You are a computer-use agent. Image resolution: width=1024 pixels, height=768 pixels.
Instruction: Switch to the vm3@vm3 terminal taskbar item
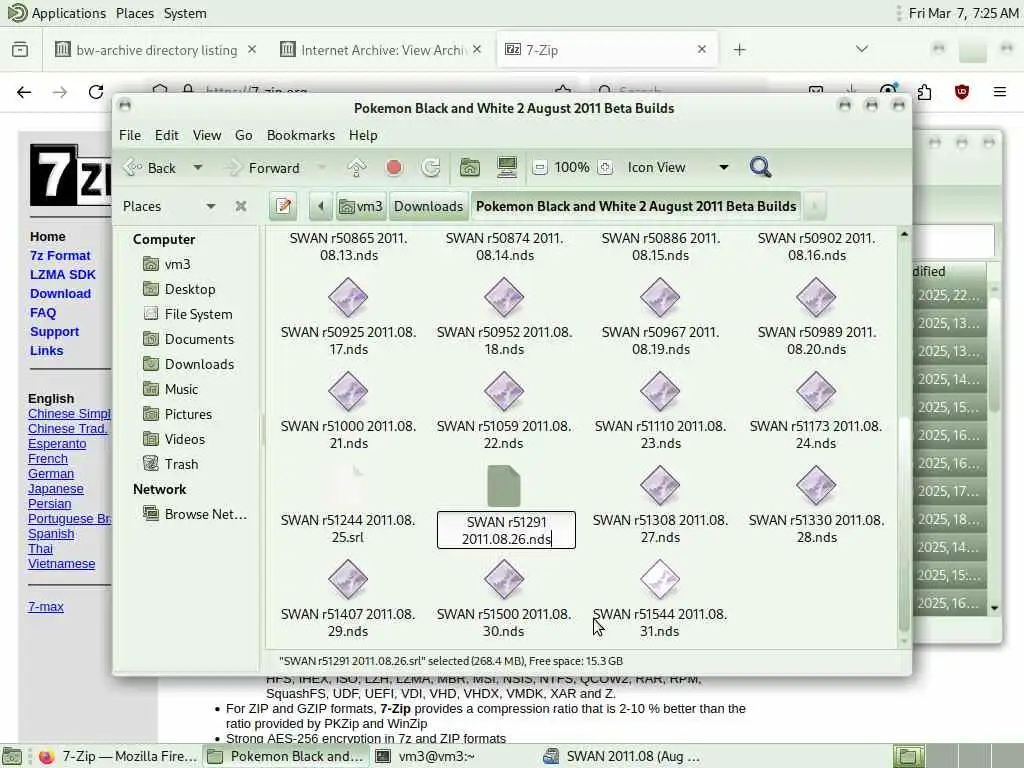(425, 756)
